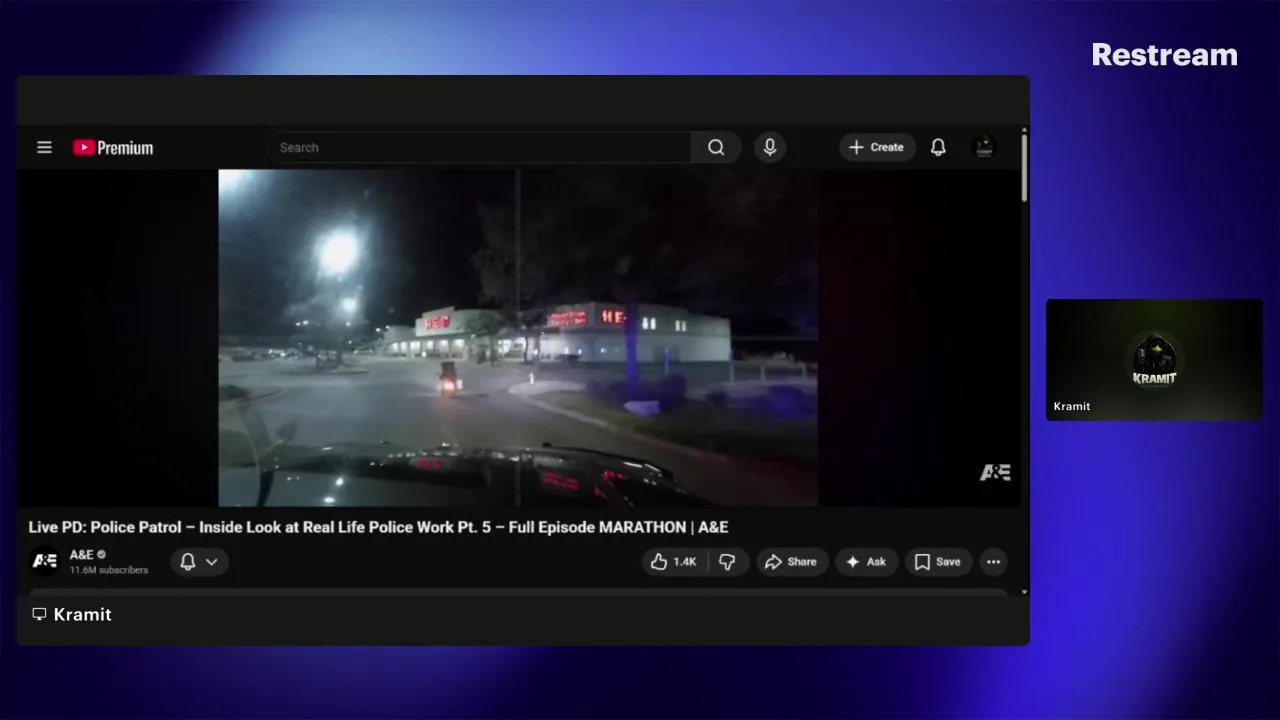Open the Create button
The image size is (1280, 720).
coord(877,147)
